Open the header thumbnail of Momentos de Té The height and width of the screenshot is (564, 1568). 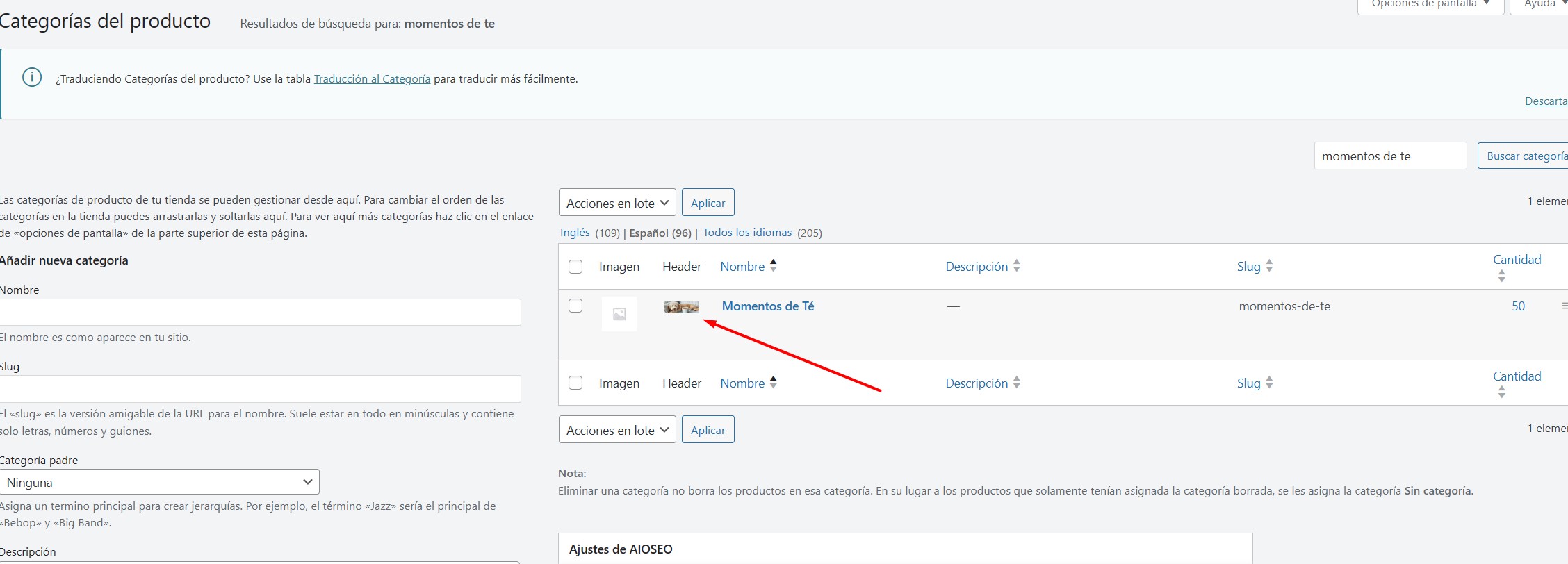[x=681, y=307]
